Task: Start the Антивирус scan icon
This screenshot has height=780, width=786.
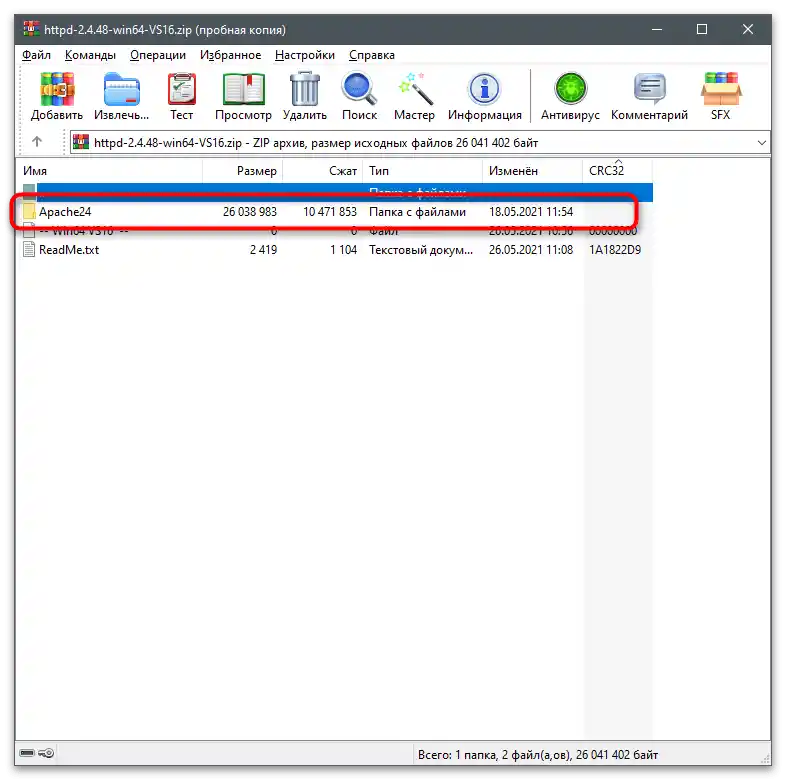Action: pos(570,89)
